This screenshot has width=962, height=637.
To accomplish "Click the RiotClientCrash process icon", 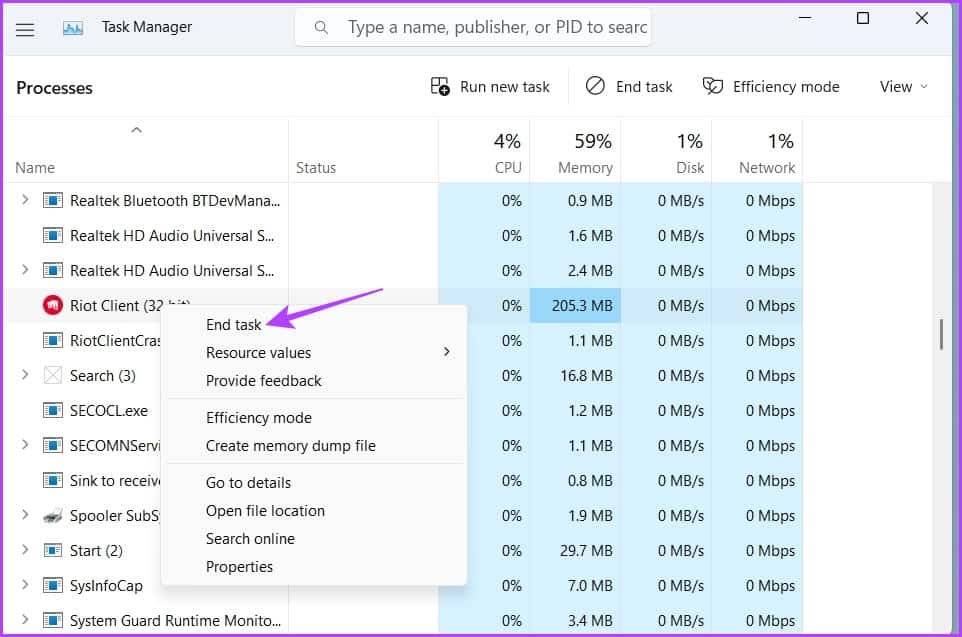I will tap(53, 340).
